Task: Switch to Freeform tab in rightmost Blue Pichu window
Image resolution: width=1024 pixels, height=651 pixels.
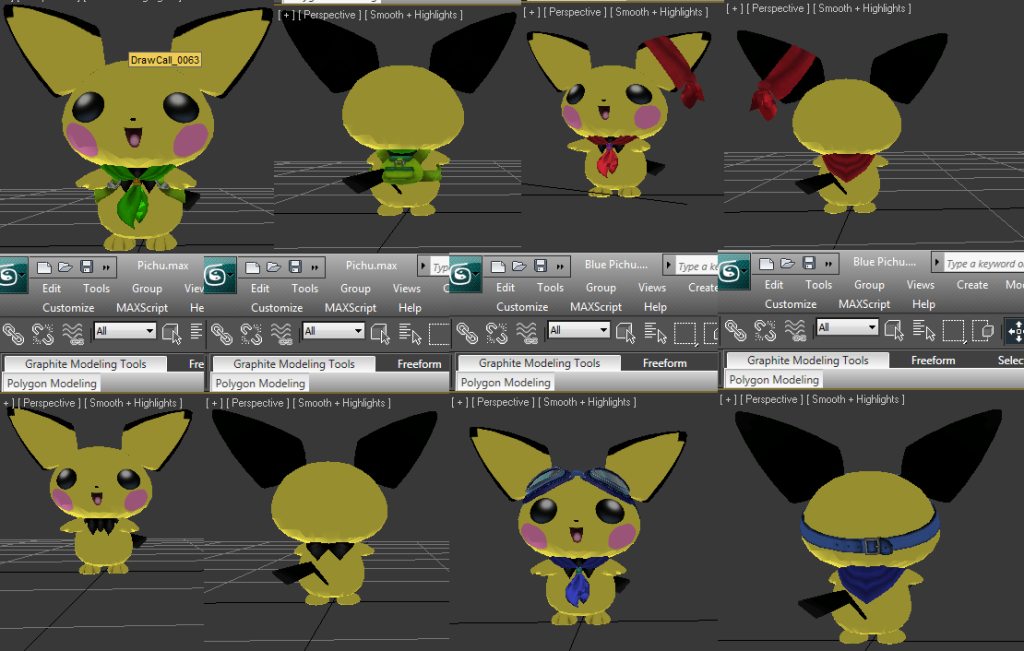Action: 933,360
